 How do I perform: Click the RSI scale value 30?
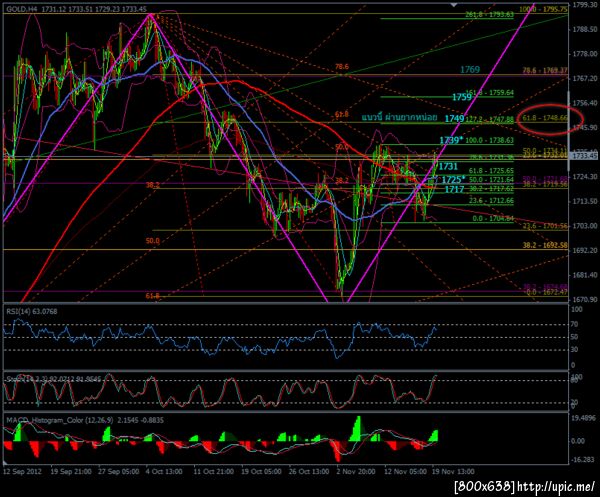click(575, 350)
